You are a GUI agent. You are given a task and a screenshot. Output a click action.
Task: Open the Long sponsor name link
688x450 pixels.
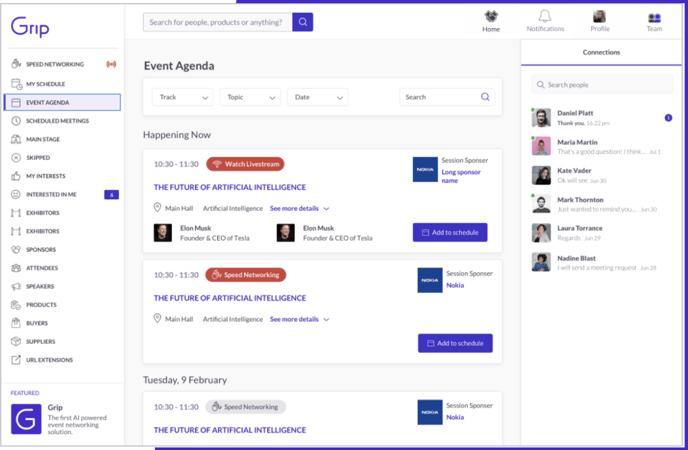(461, 176)
